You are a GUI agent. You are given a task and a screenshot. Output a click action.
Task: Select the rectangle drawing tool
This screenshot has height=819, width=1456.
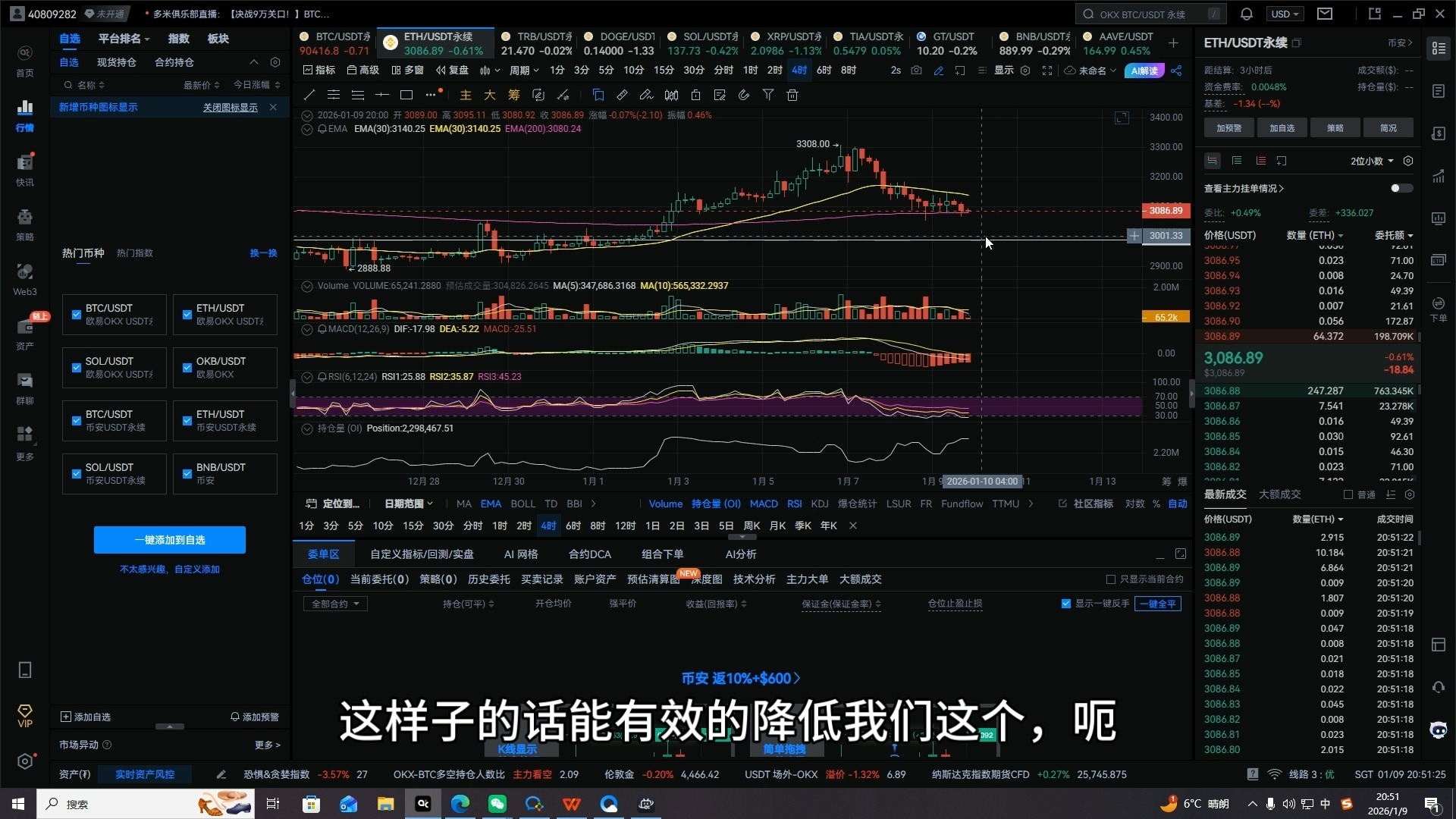[x=406, y=95]
